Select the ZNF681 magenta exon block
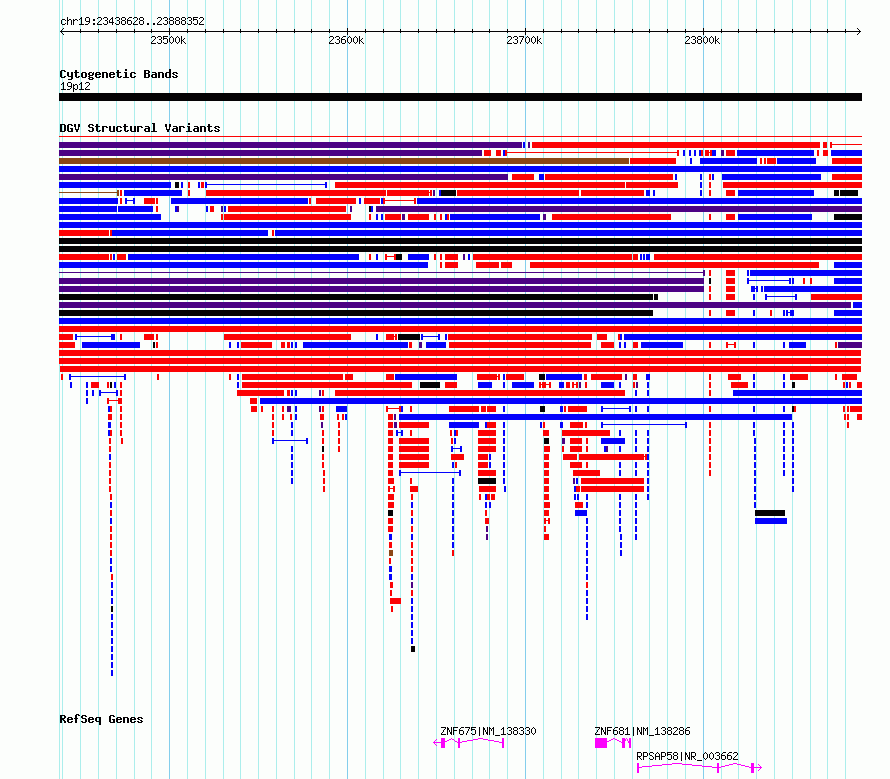Viewport: 890px width, 779px height. pos(601,743)
